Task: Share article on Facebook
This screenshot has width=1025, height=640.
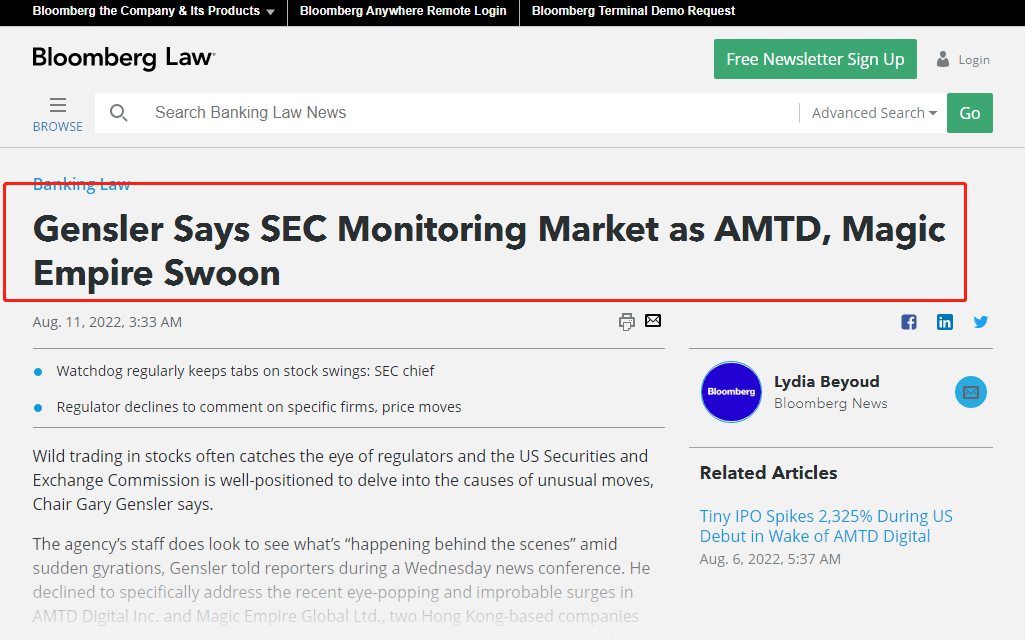Action: pos(909,322)
